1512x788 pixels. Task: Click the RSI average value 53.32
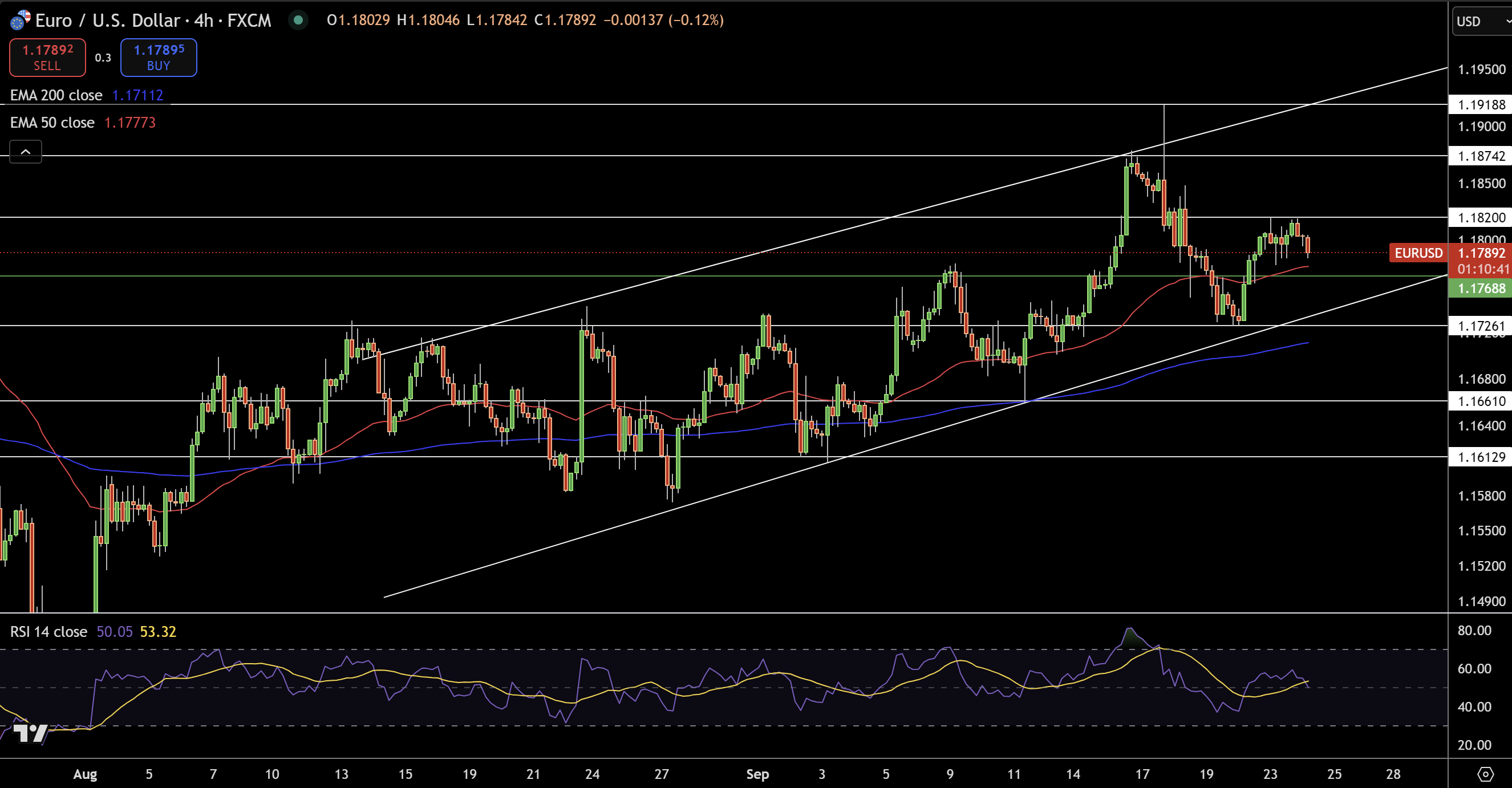point(158,632)
